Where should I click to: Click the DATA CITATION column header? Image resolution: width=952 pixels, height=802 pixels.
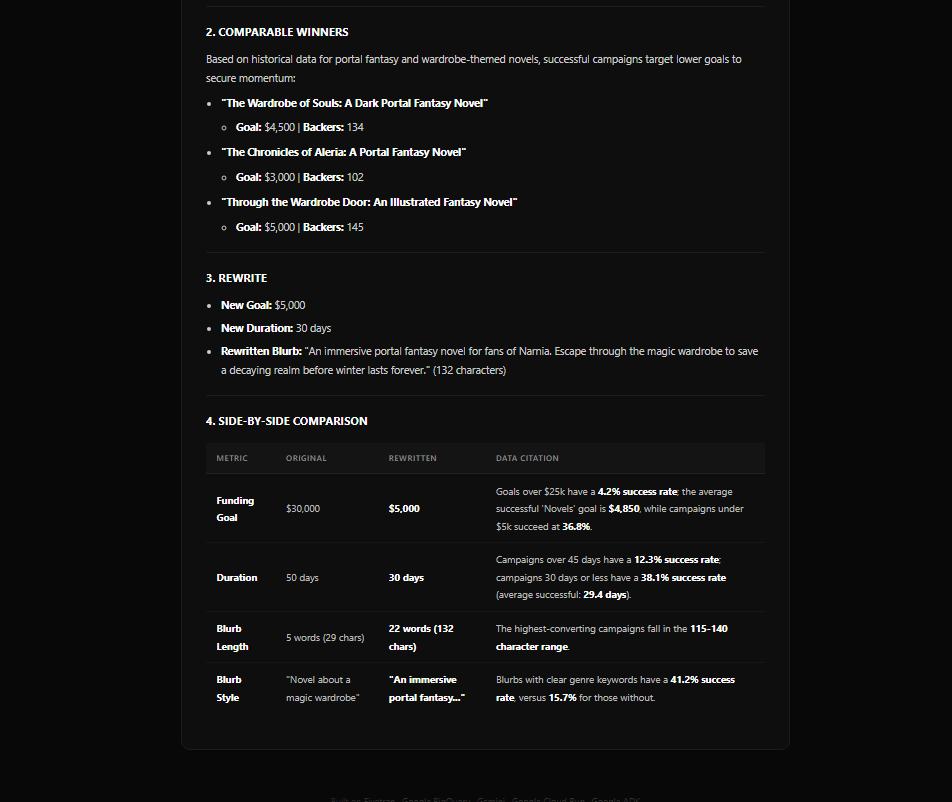[527, 458]
